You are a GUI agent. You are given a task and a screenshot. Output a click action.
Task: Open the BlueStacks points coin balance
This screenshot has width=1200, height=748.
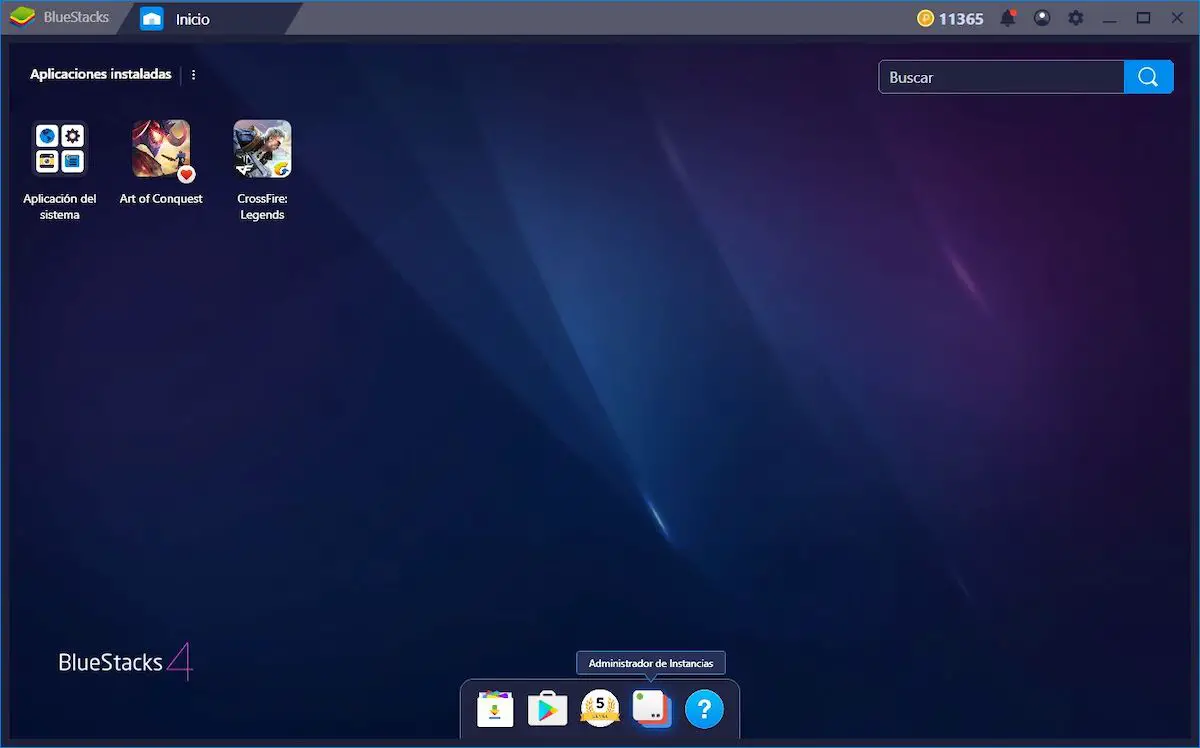[950, 18]
